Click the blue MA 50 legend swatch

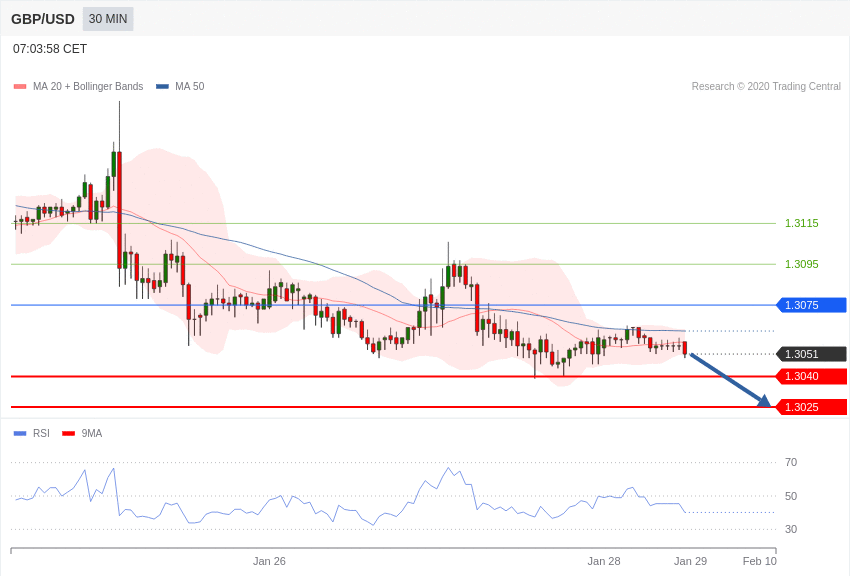coord(162,87)
